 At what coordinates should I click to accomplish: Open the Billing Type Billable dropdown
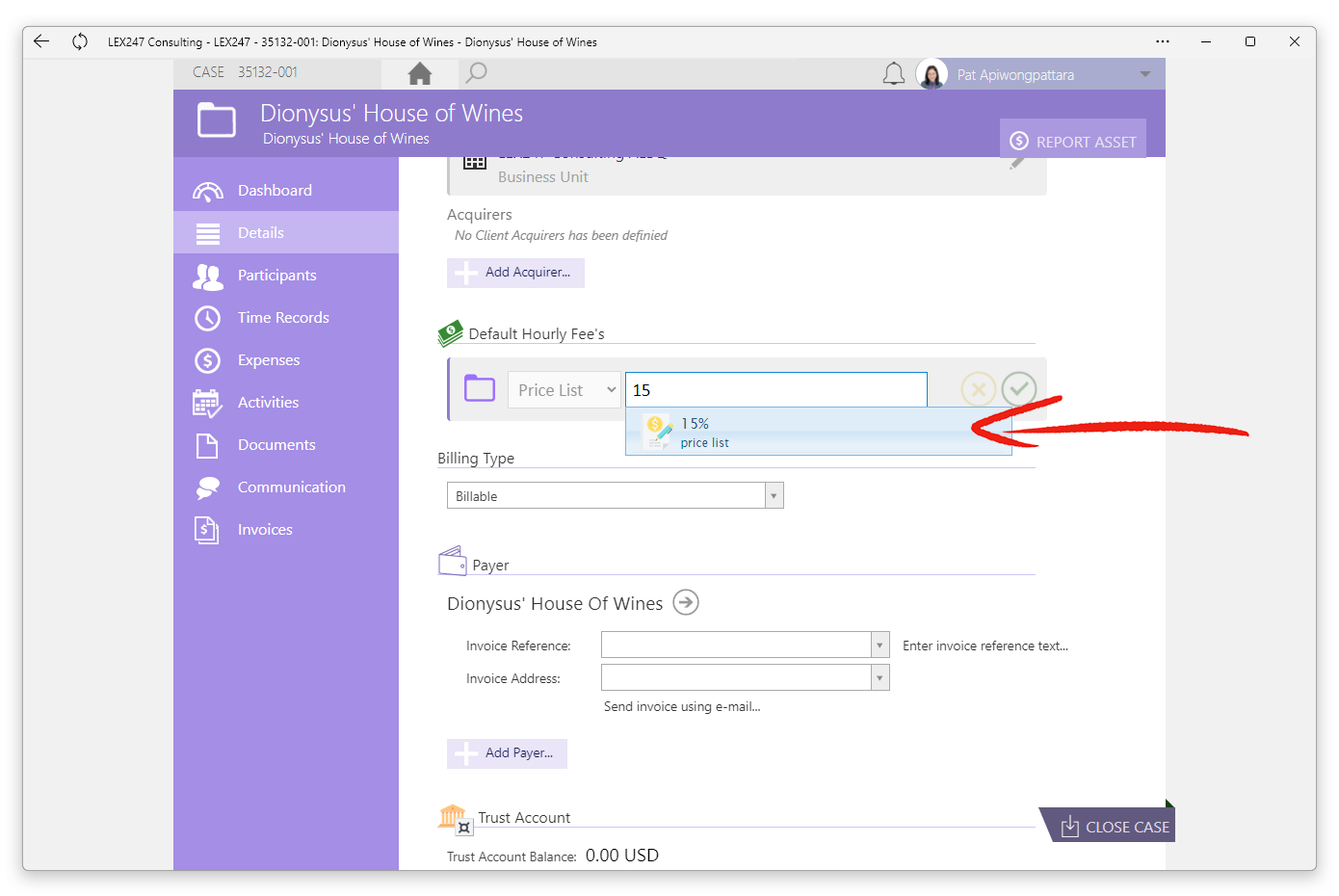(616, 495)
